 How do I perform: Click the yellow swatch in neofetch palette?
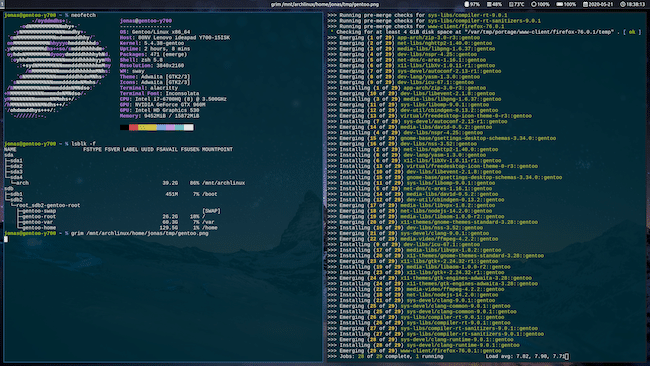(x=147, y=127)
